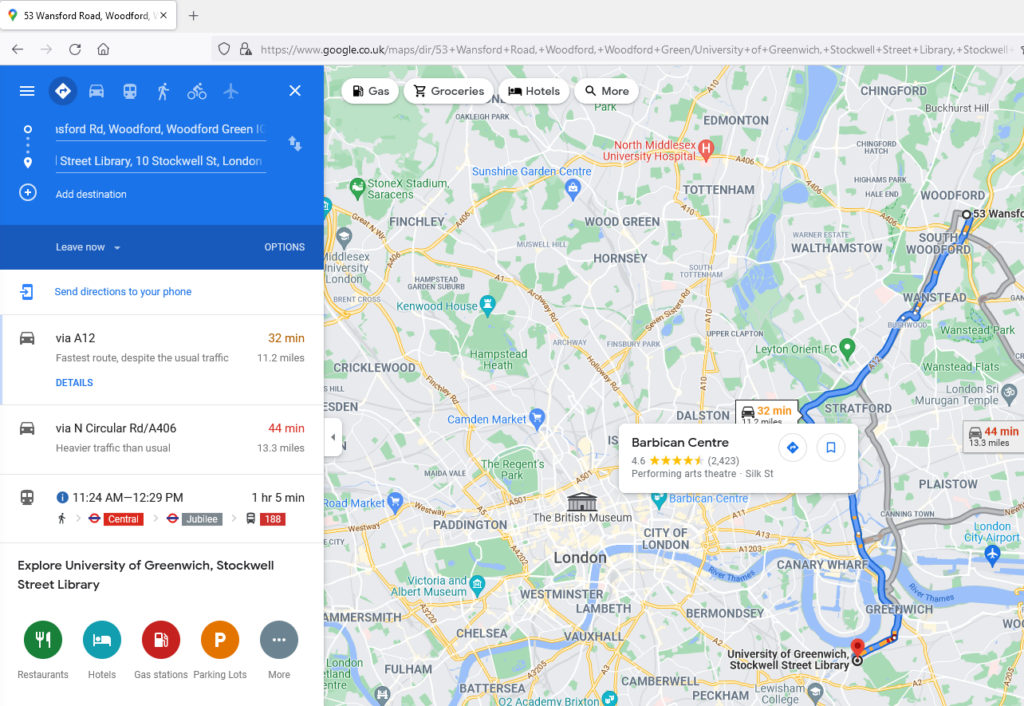Click the Kenwood House map pin

[x=487, y=304]
